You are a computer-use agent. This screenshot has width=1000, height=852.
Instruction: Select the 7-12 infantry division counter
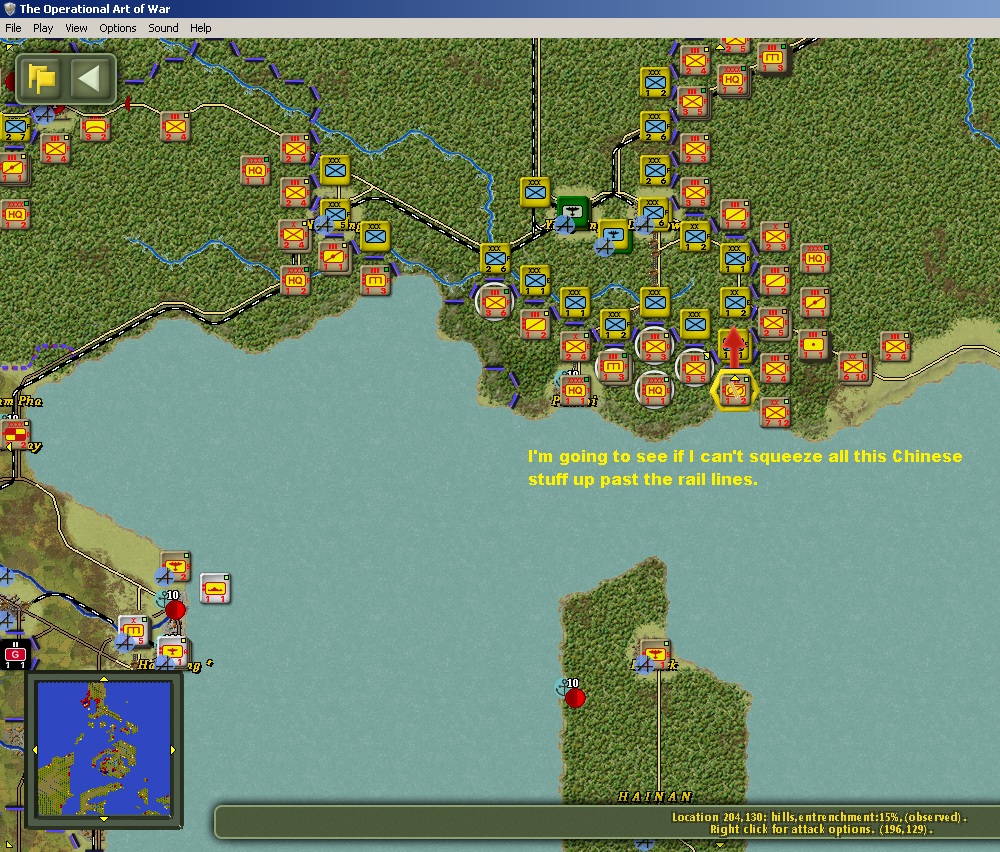click(x=775, y=413)
